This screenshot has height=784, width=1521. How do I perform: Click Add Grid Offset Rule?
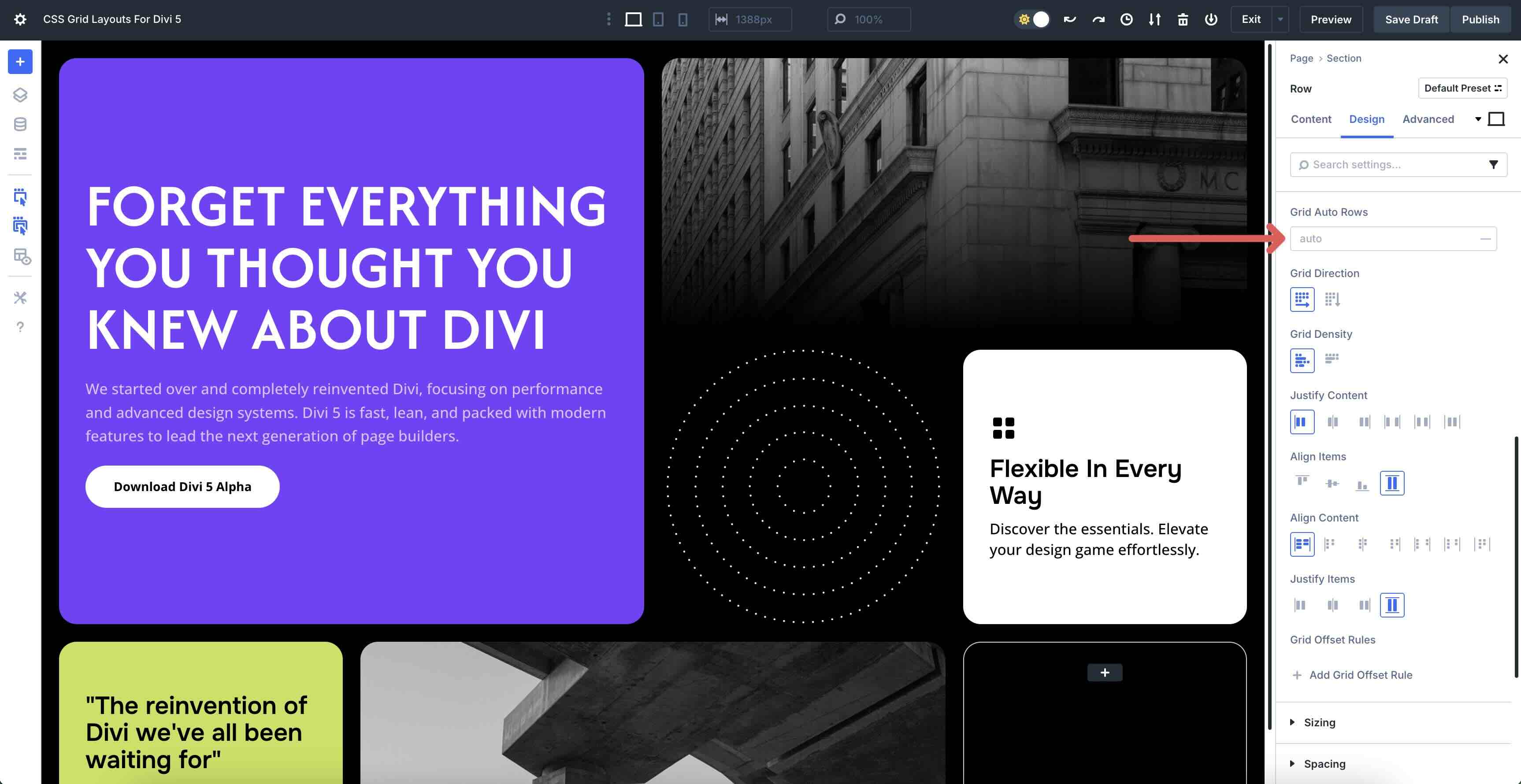[1352, 675]
